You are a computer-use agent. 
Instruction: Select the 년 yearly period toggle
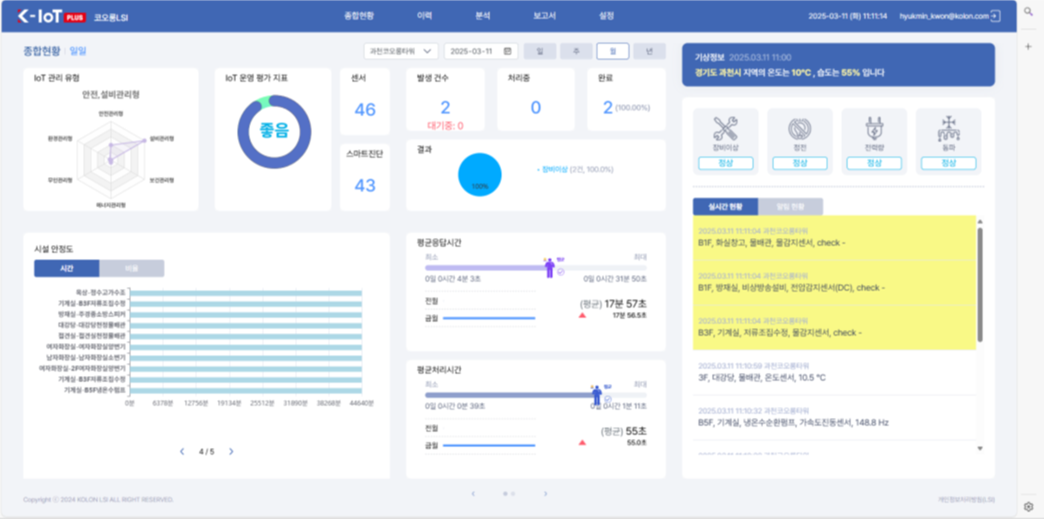point(649,51)
